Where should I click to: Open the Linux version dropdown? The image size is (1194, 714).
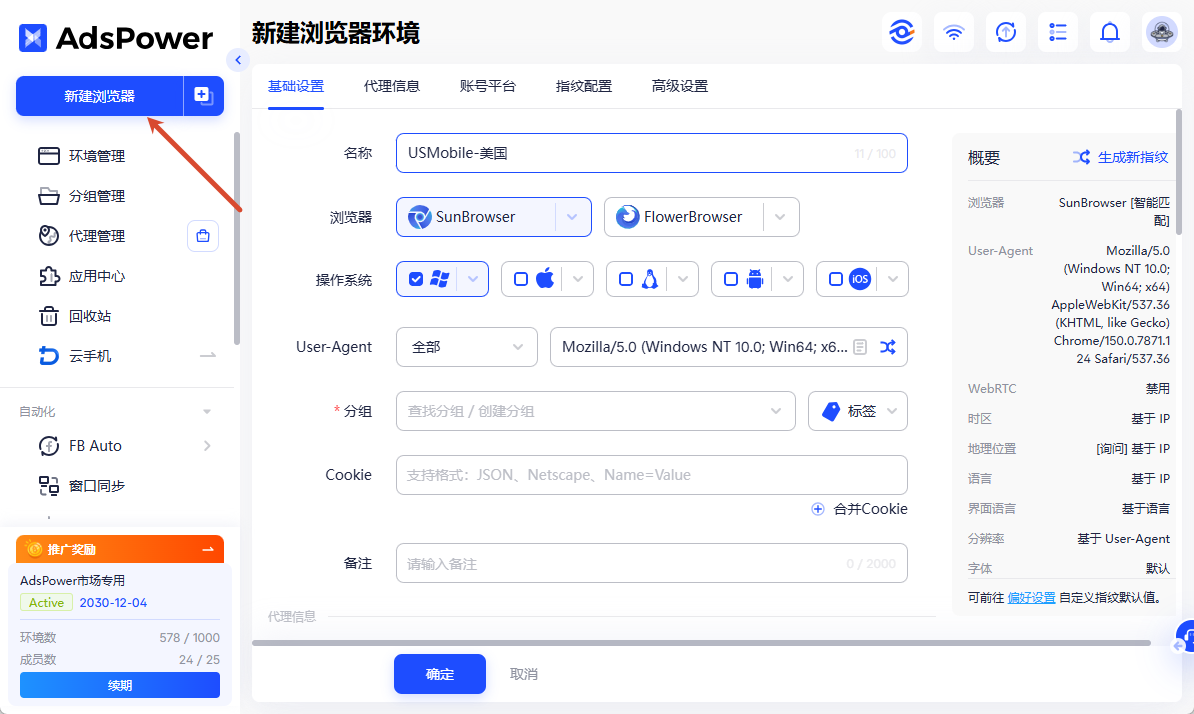(x=683, y=279)
